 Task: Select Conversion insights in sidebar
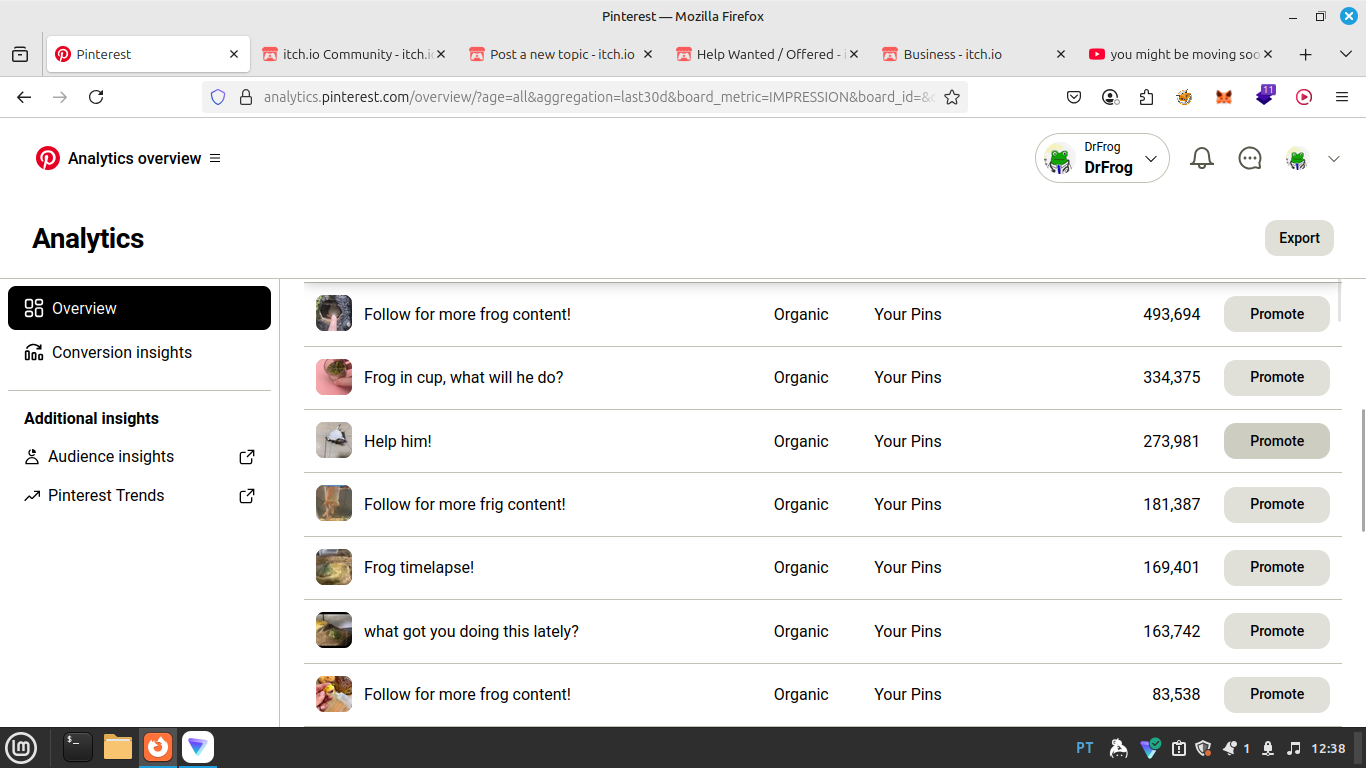pos(122,352)
